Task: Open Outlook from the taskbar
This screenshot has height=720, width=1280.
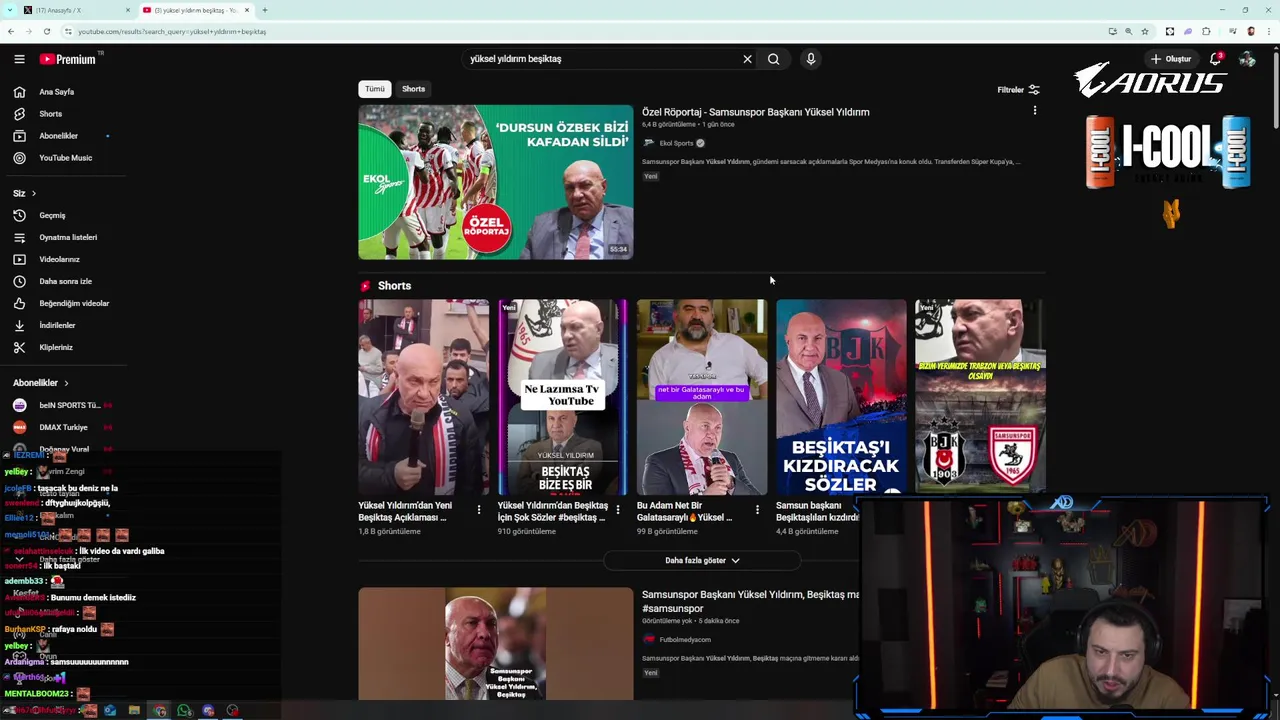Action: (x=109, y=711)
